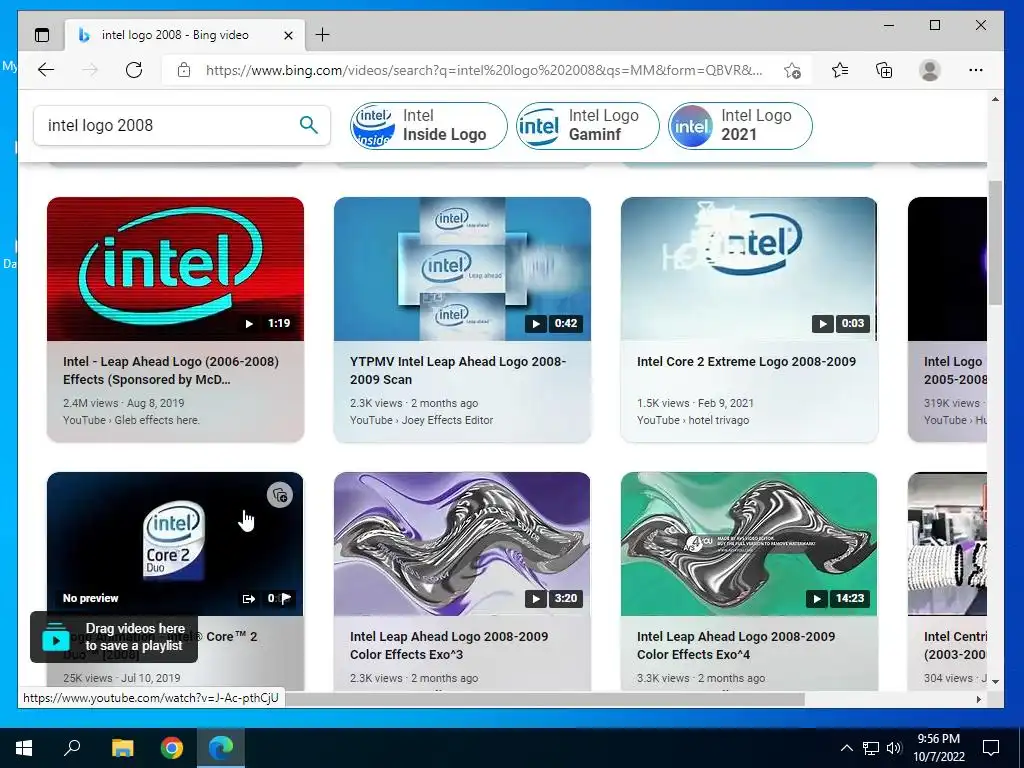Click playlist icon in Drag videos here box

(56, 637)
